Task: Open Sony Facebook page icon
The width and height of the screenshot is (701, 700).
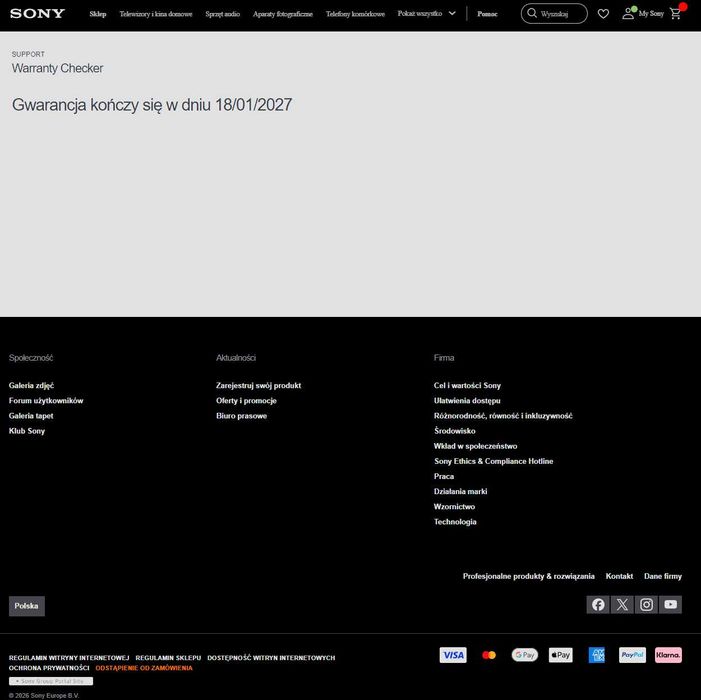Action: coord(598,604)
